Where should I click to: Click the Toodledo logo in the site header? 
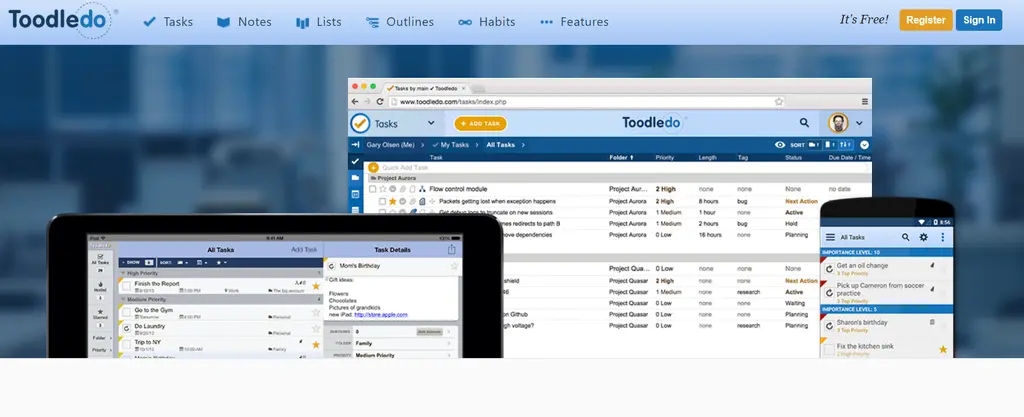click(x=63, y=20)
